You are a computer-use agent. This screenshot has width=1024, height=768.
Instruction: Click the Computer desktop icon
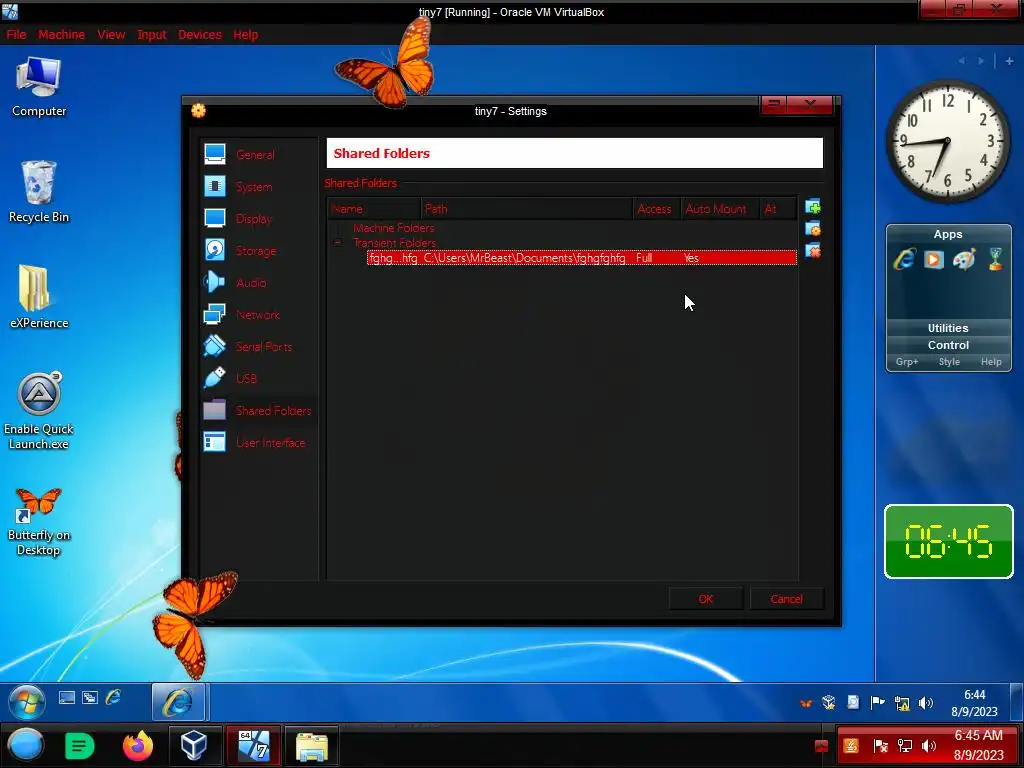point(39,86)
